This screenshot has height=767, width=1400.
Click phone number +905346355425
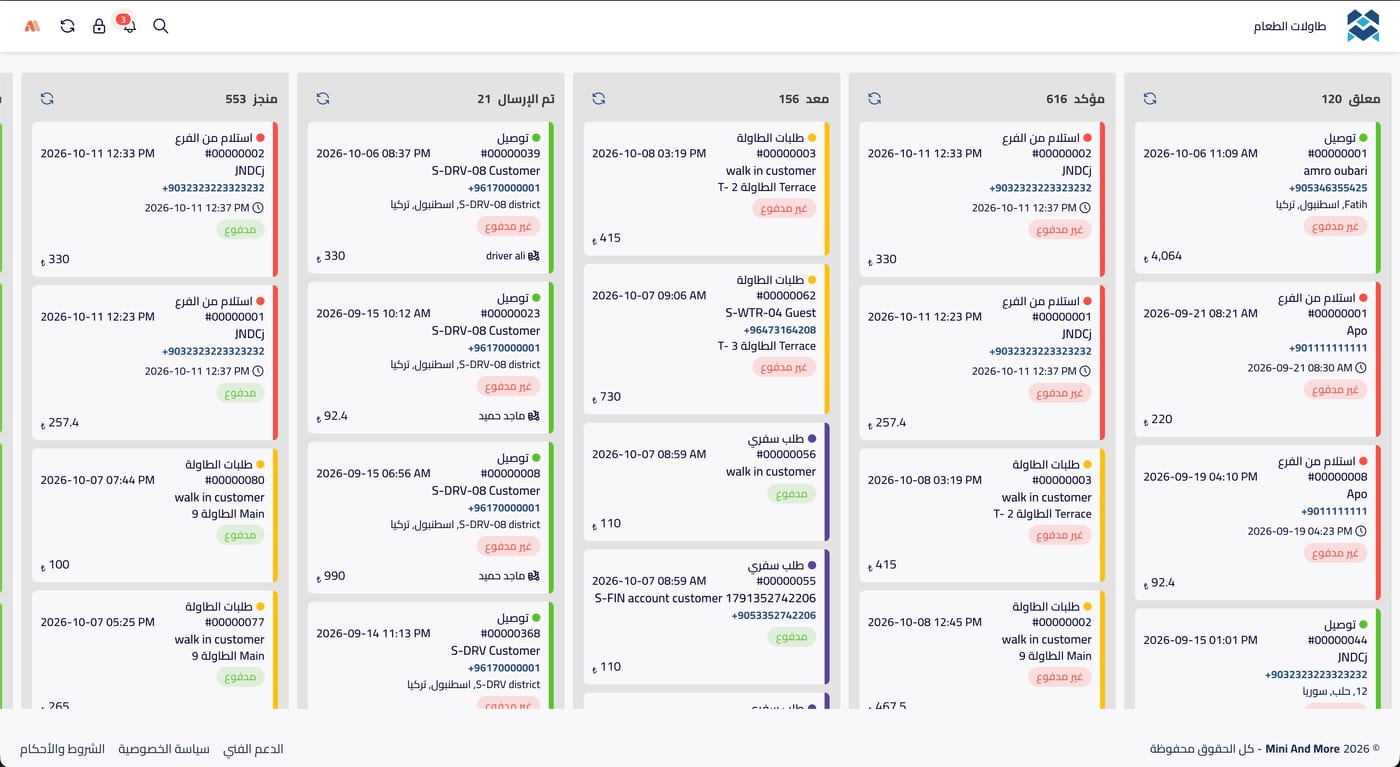point(1328,188)
